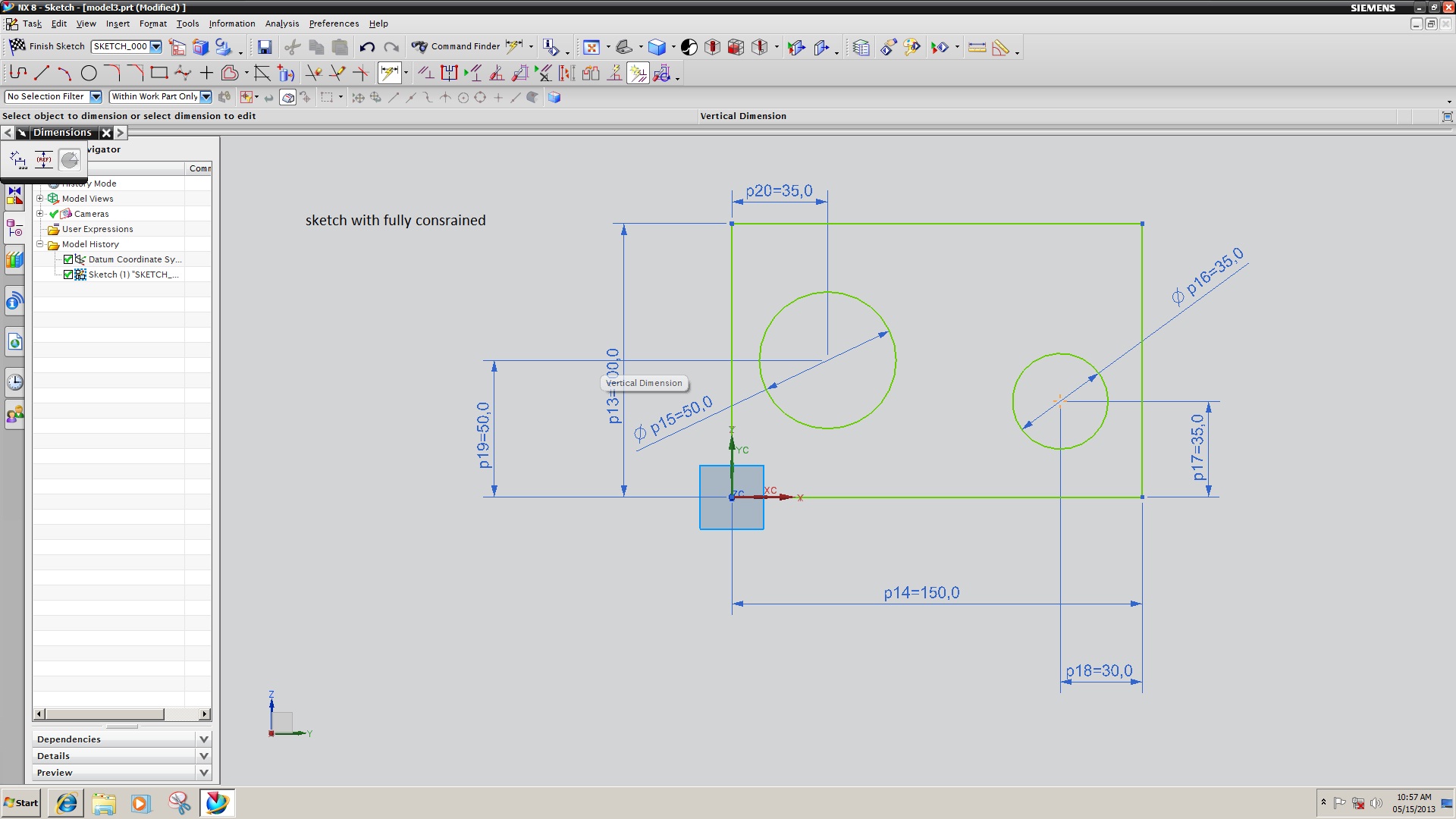The height and width of the screenshot is (819, 1456).
Task: Undo the last action
Action: click(x=367, y=47)
